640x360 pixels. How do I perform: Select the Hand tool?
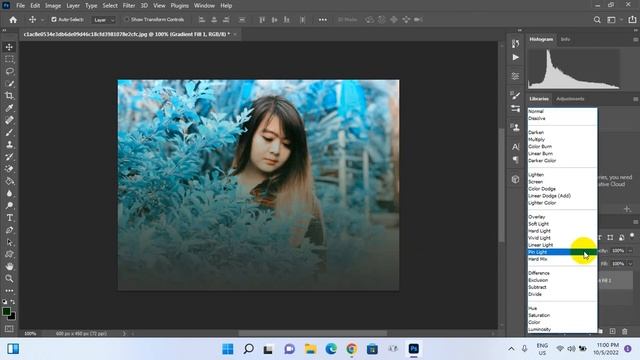[9, 267]
